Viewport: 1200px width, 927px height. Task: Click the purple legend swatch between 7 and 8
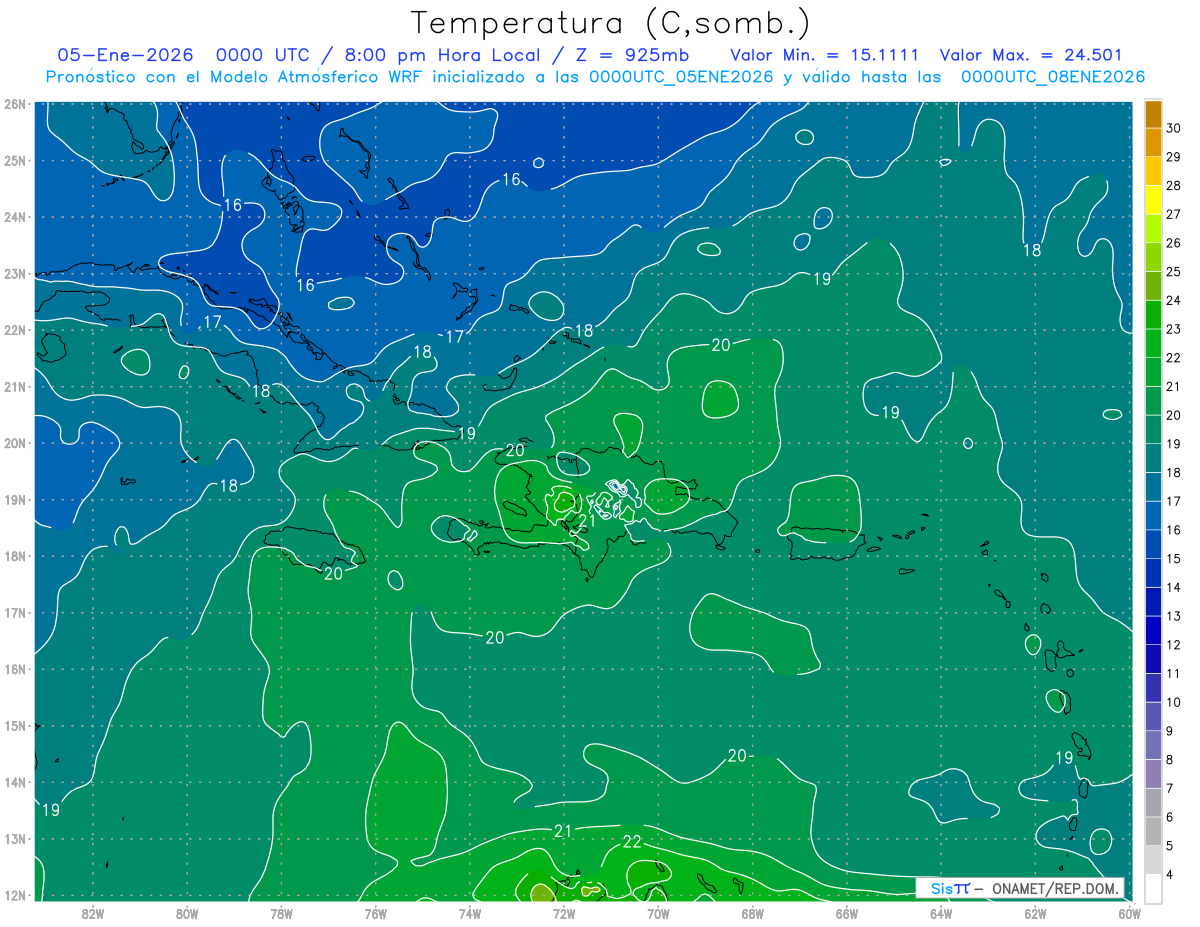(1153, 773)
